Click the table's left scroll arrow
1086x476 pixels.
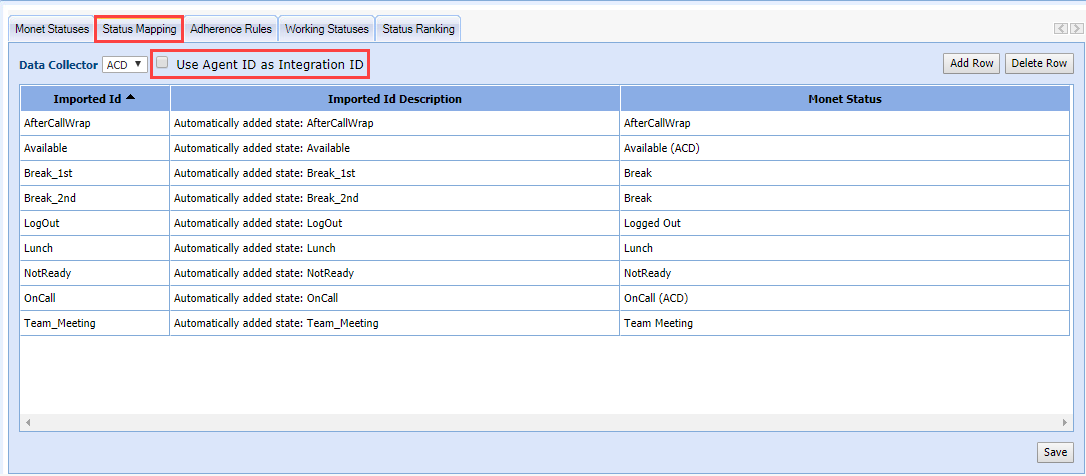(27, 423)
